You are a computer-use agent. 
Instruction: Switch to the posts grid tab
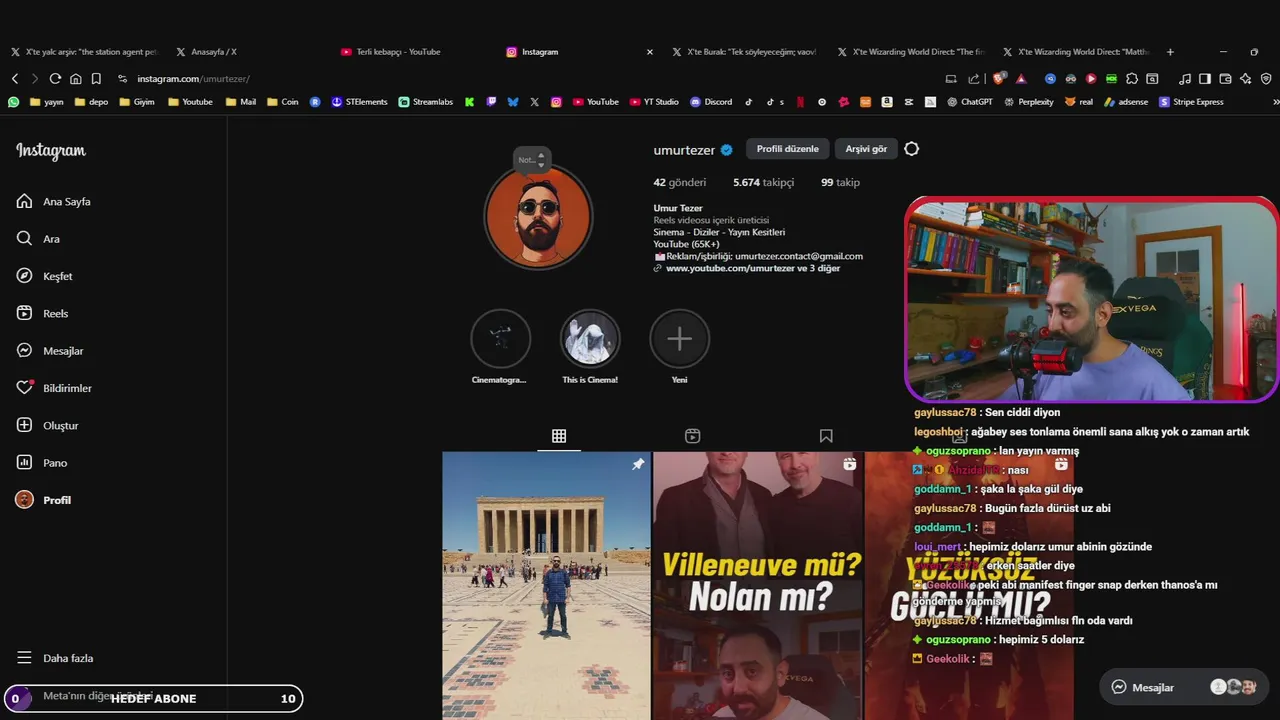pos(559,436)
